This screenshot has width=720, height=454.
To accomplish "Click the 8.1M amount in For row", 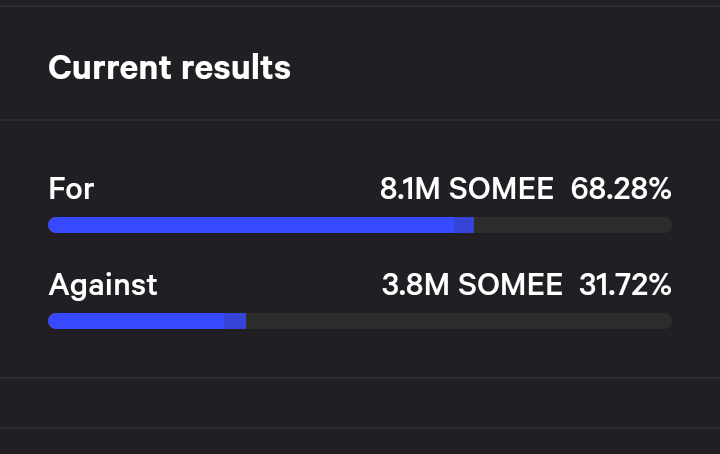I will [x=410, y=189].
